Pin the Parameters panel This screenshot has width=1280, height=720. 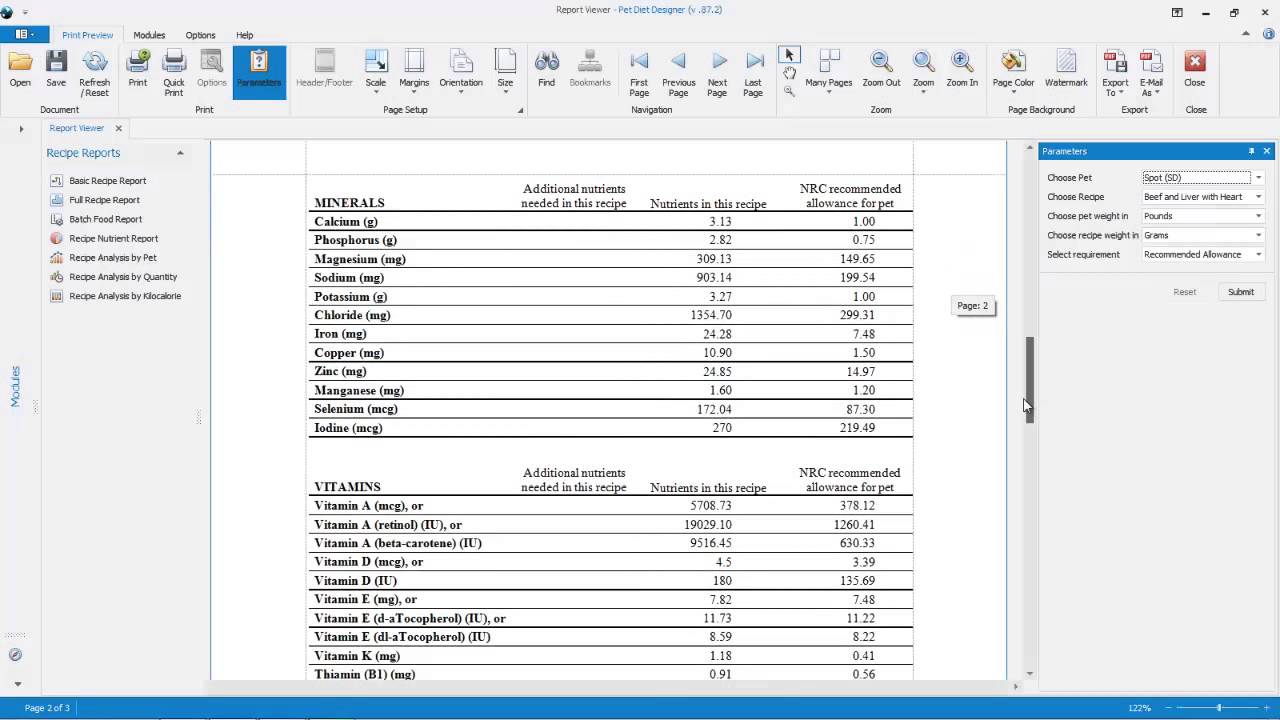tap(1251, 151)
